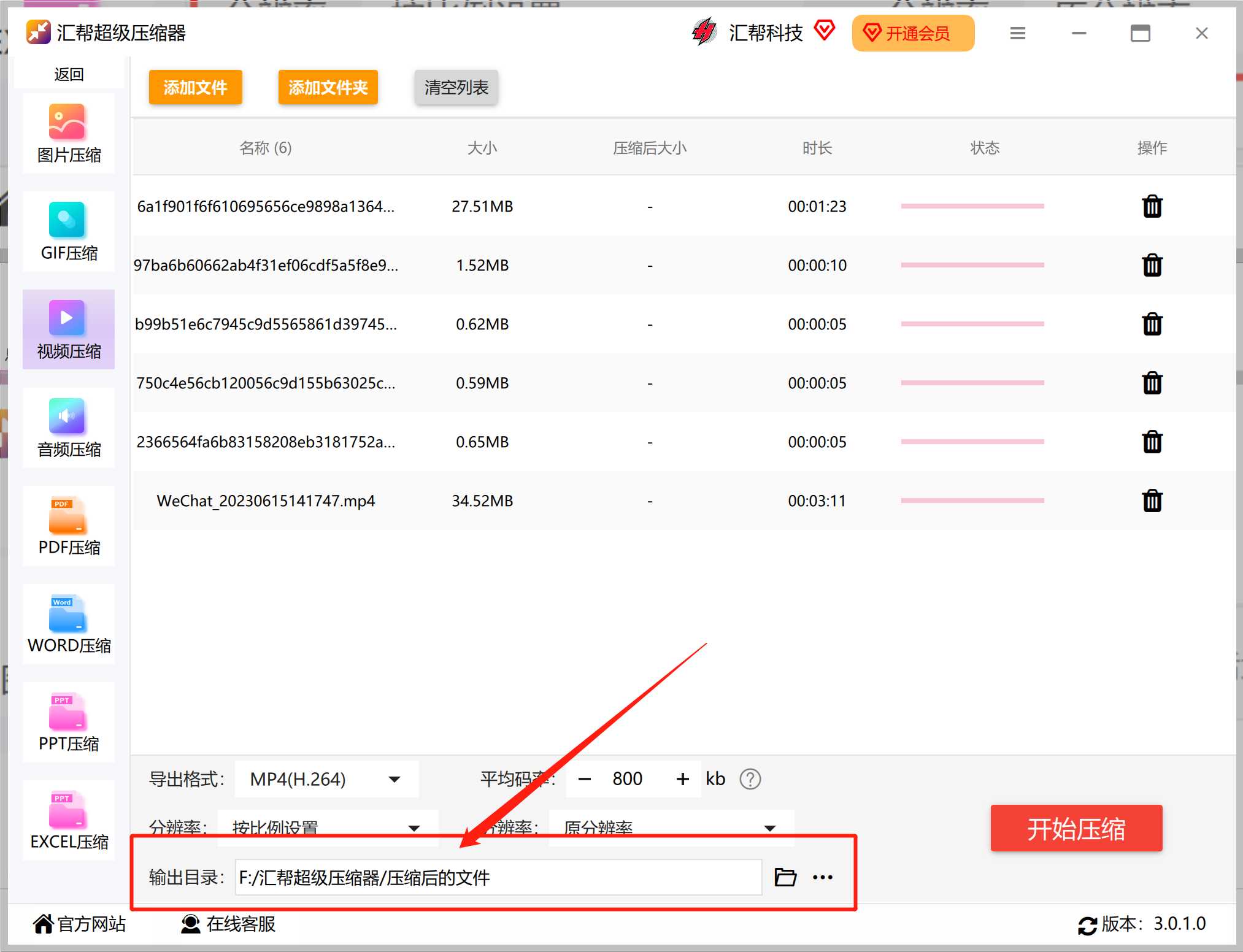Click the 汇帮科技 brand logo
1243x952 pixels.
704,32
